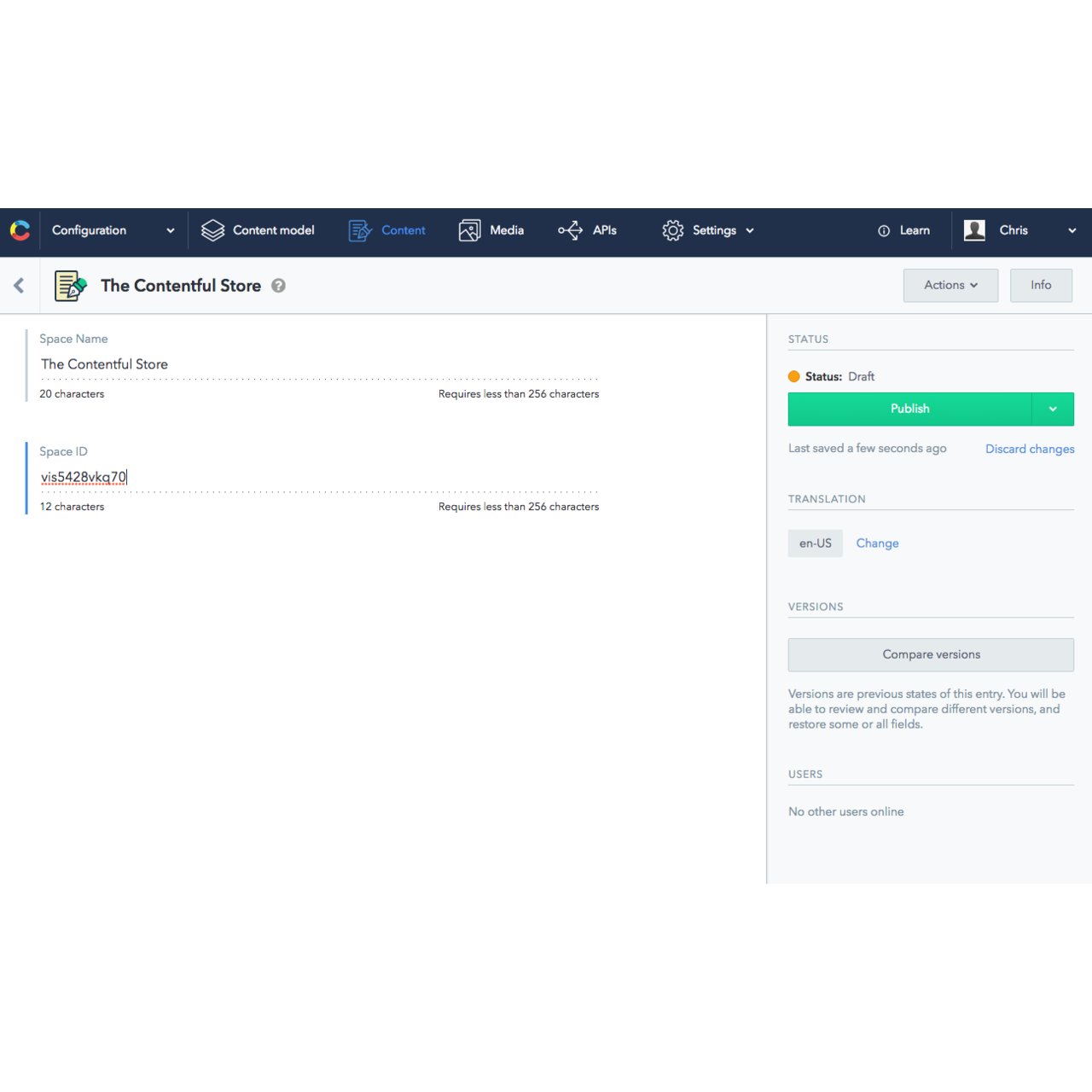
Task: Click the Media image icon
Action: point(469,230)
